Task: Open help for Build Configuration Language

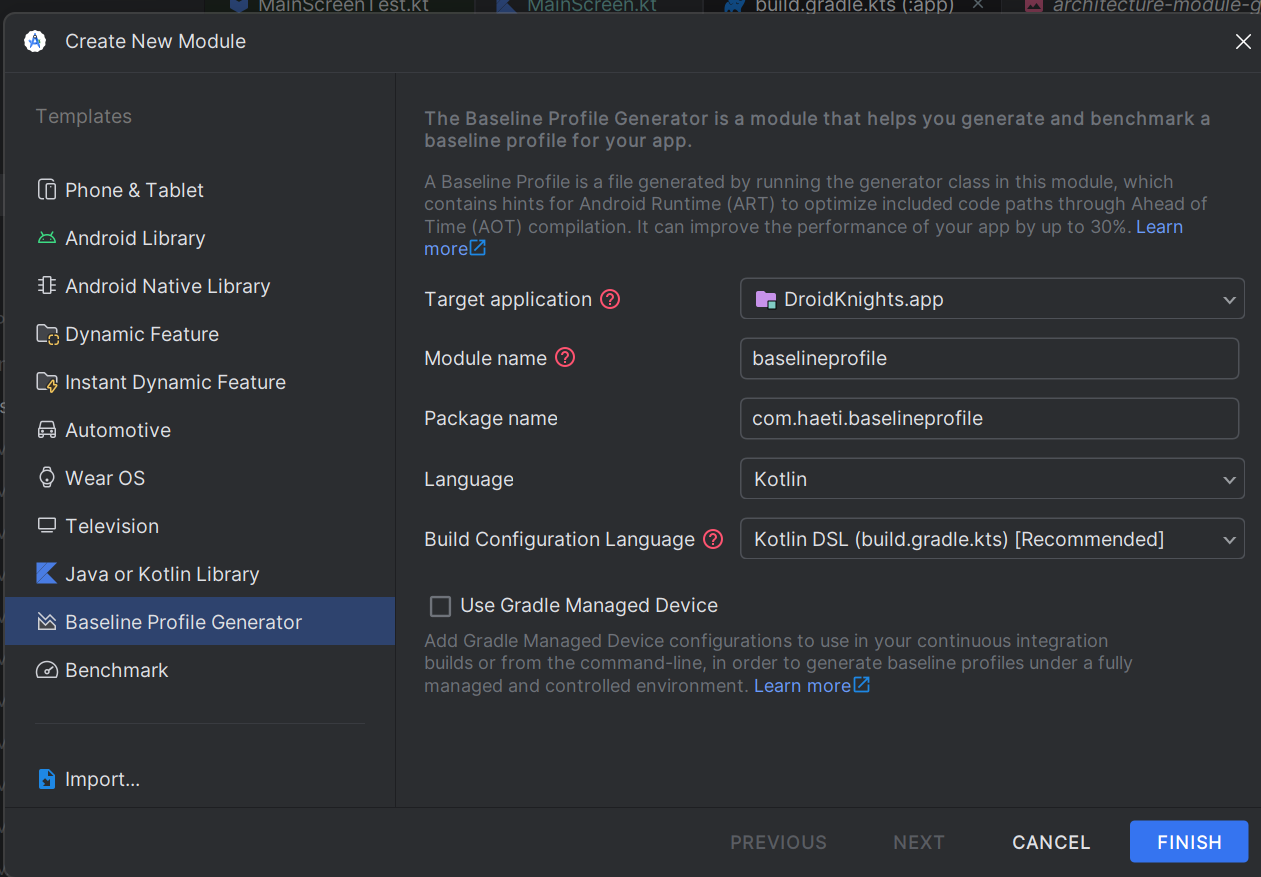Action: pos(713,539)
